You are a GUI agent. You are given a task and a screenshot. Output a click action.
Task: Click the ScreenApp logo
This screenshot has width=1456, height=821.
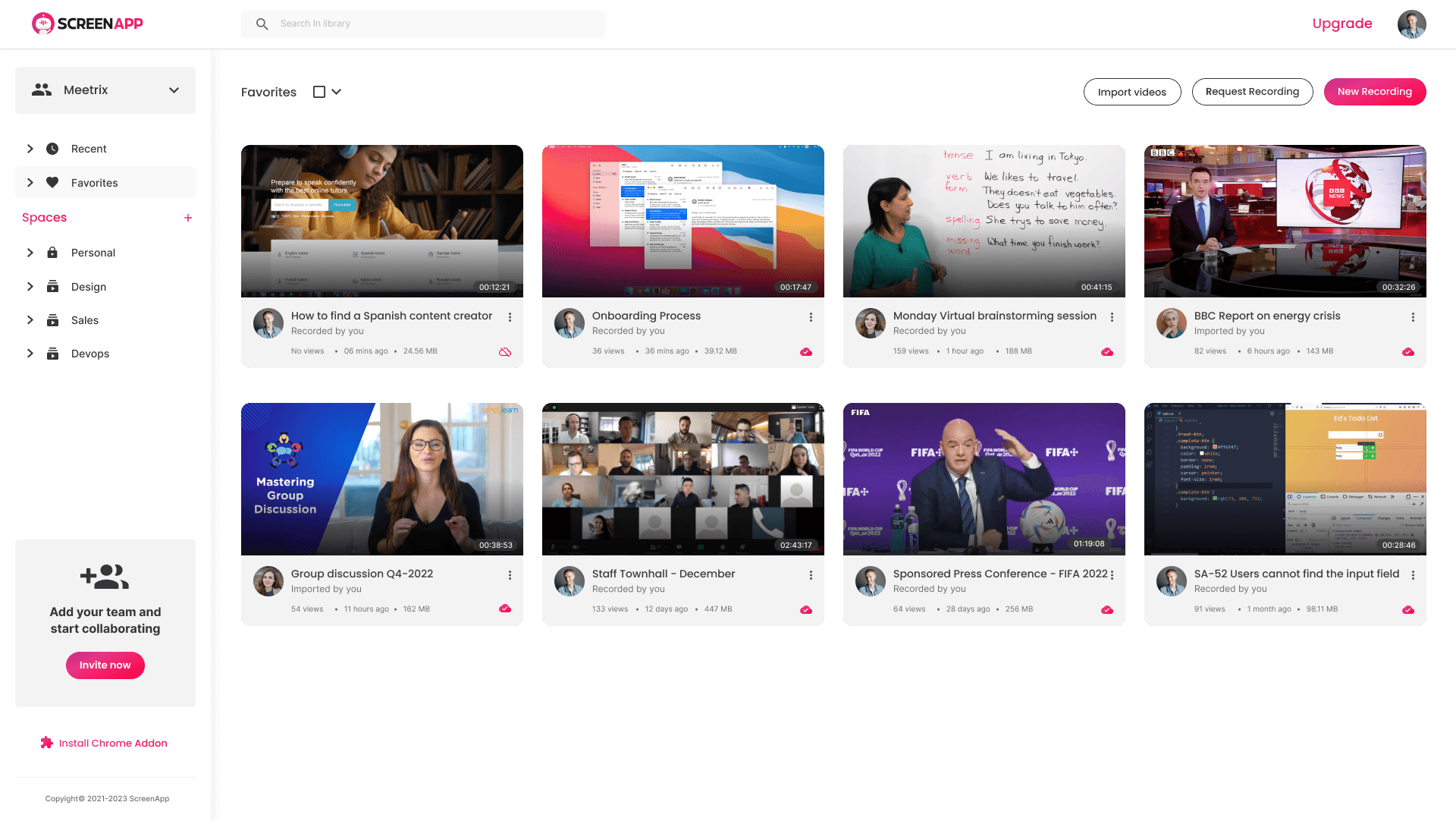click(87, 24)
